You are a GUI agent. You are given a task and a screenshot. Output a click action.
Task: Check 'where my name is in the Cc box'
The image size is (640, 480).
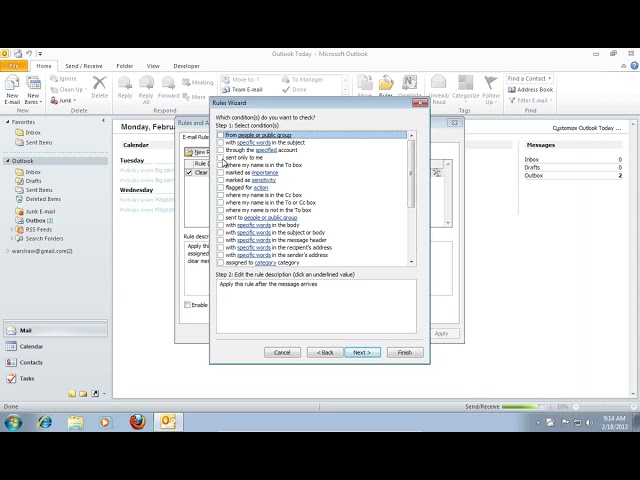click(x=220, y=195)
